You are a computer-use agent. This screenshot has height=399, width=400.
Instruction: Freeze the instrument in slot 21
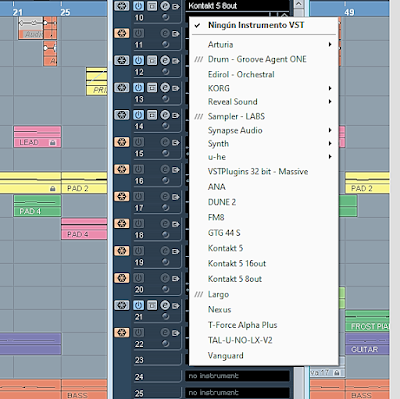(x=122, y=305)
